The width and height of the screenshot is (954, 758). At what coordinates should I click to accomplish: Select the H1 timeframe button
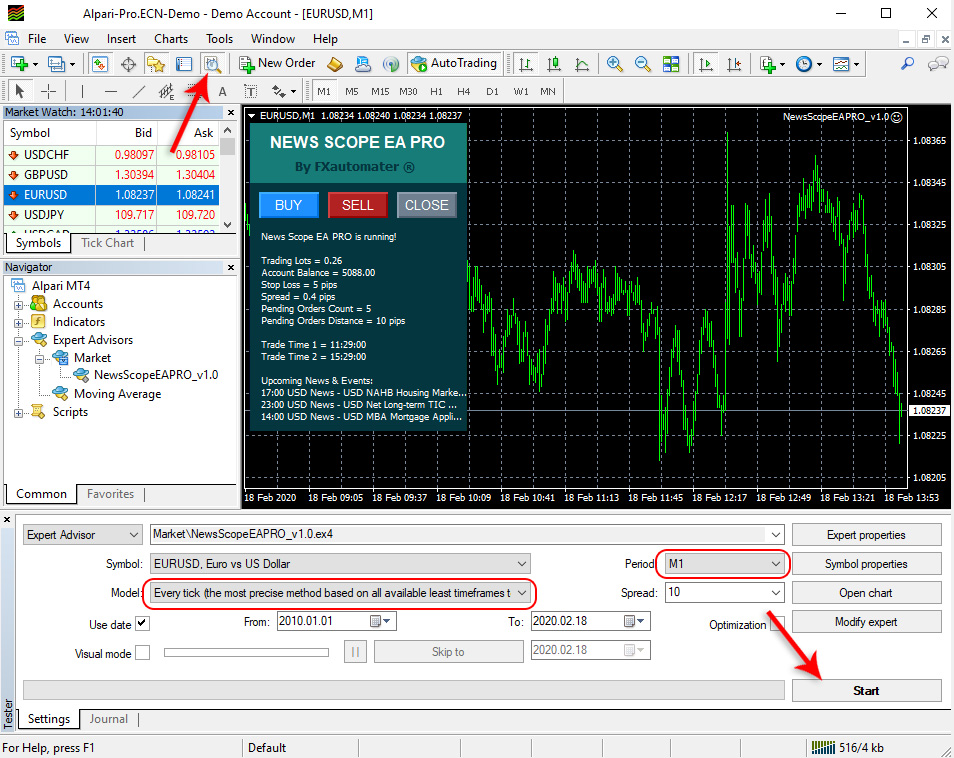coord(436,91)
